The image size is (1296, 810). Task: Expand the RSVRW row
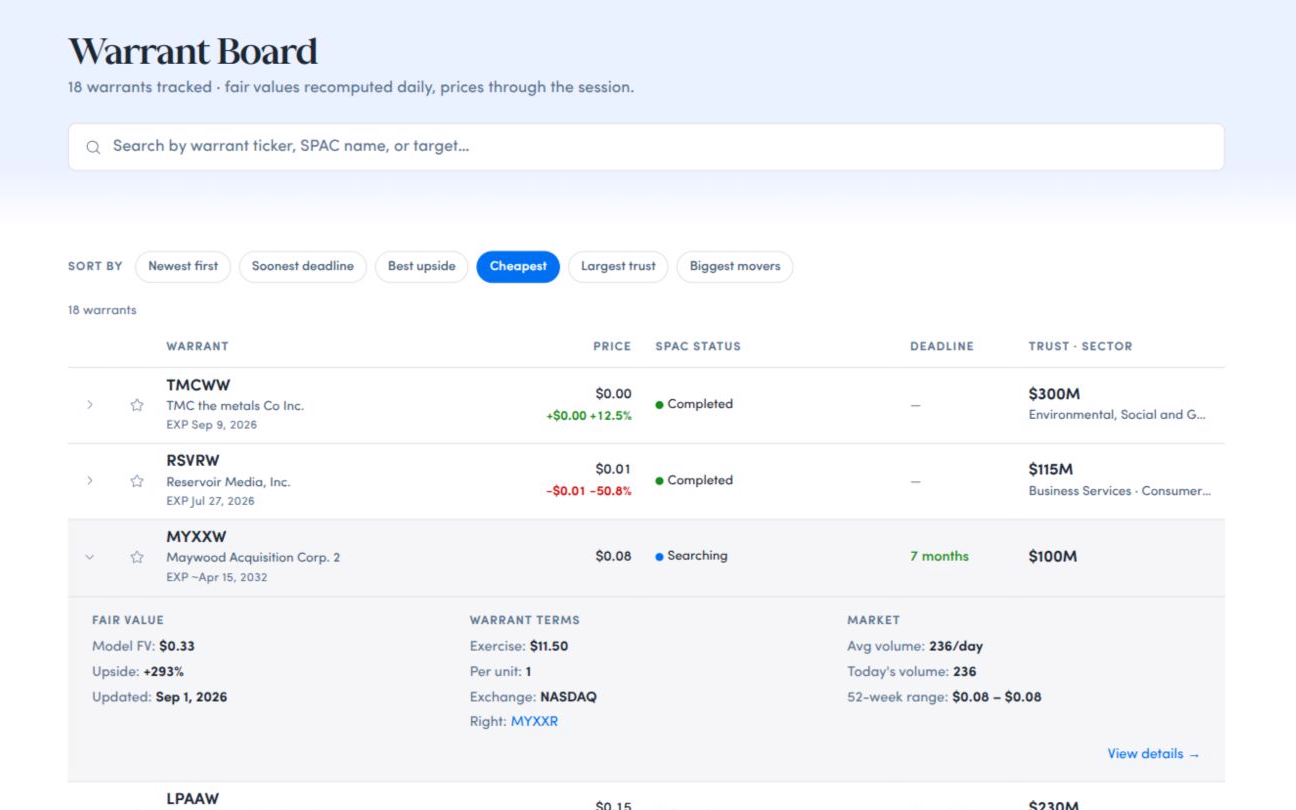point(90,481)
